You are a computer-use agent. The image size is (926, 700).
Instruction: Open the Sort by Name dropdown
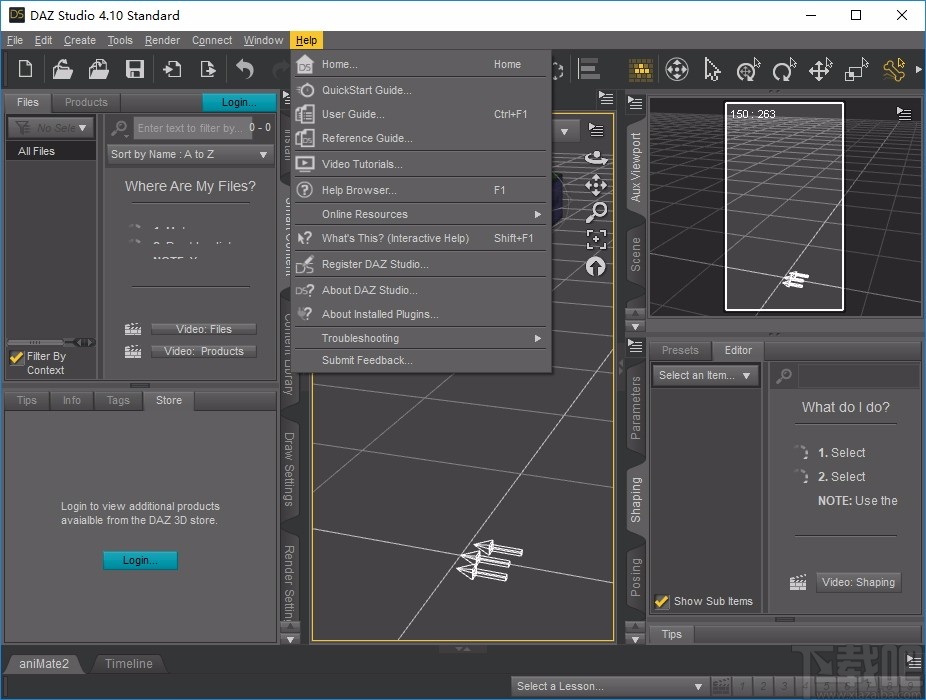(x=189, y=154)
